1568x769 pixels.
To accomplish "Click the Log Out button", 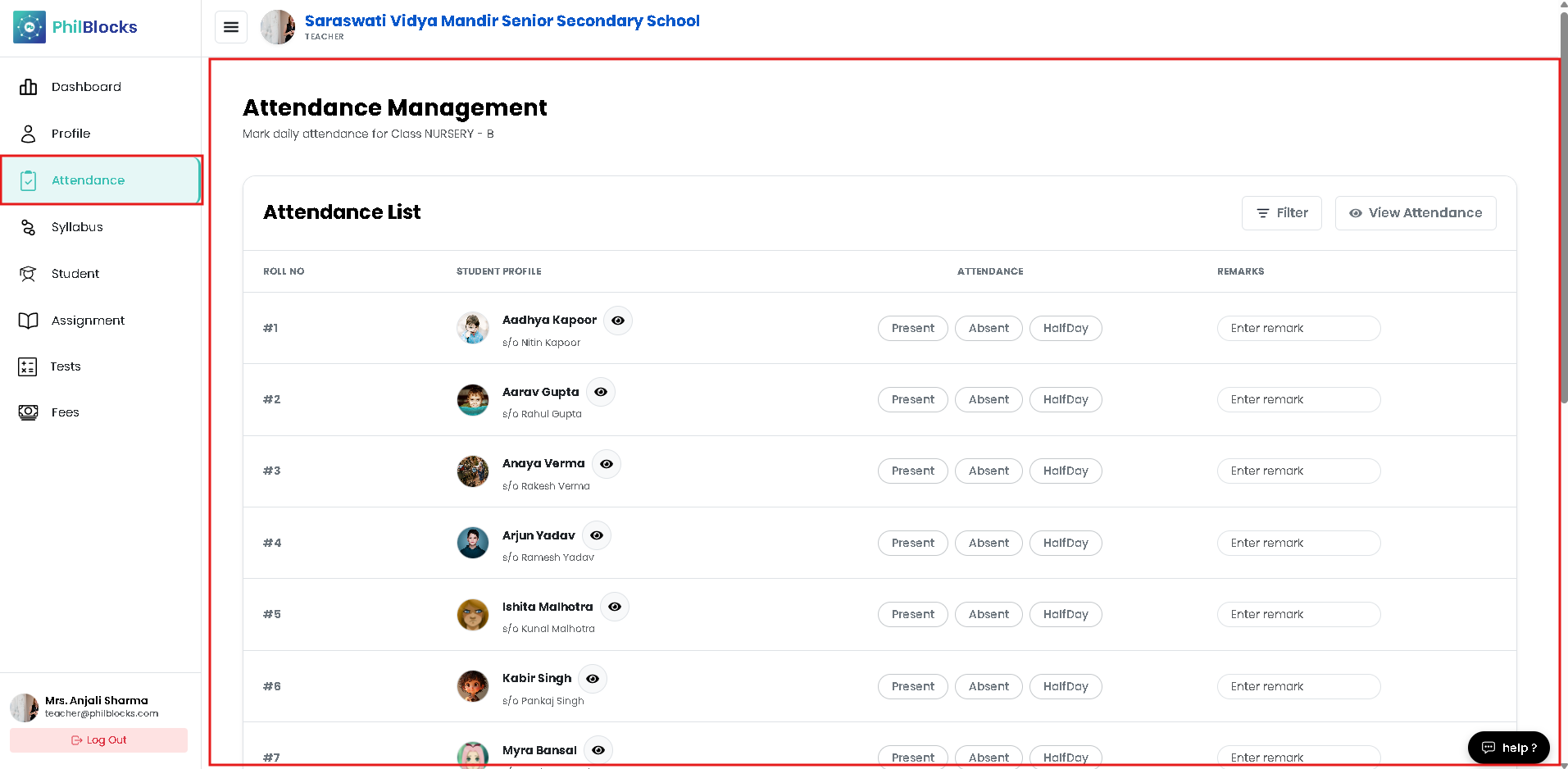I will pos(98,740).
